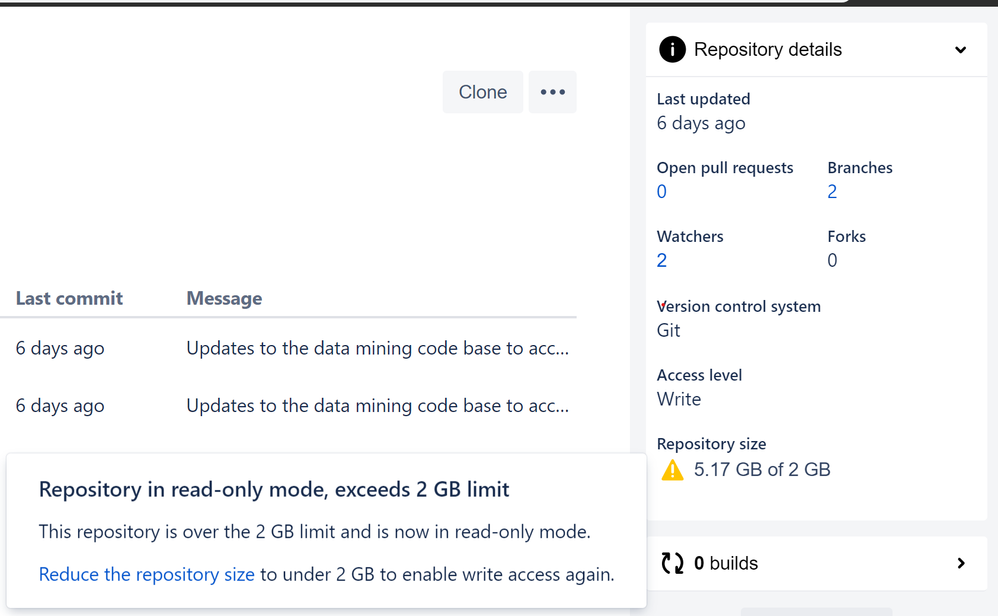Click the warning triangle next to repository size

pos(673,469)
